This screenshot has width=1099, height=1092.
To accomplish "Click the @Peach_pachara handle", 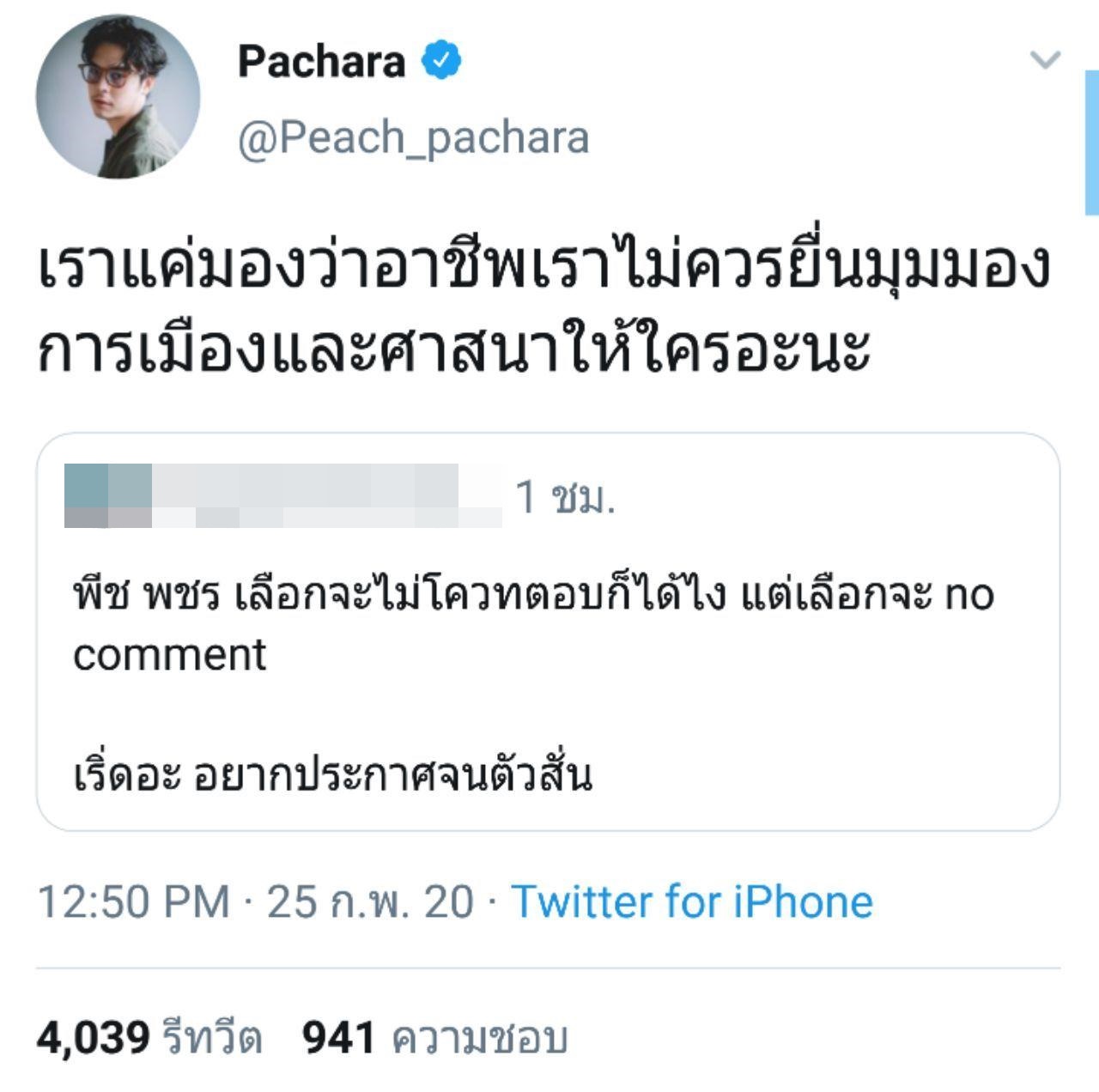I will [414, 136].
